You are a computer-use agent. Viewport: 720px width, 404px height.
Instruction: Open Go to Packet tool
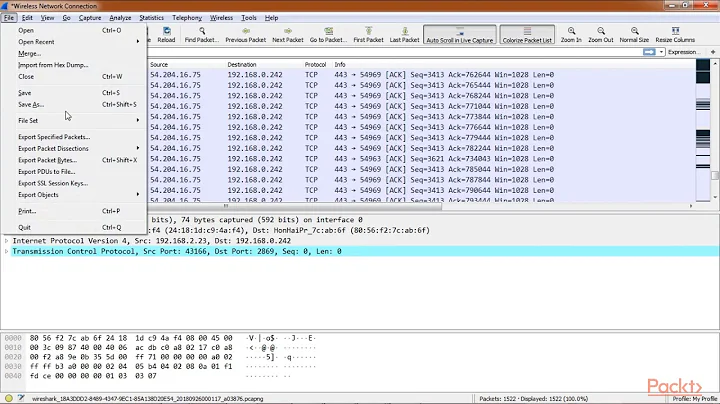pyautogui.click(x=328, y=34)
